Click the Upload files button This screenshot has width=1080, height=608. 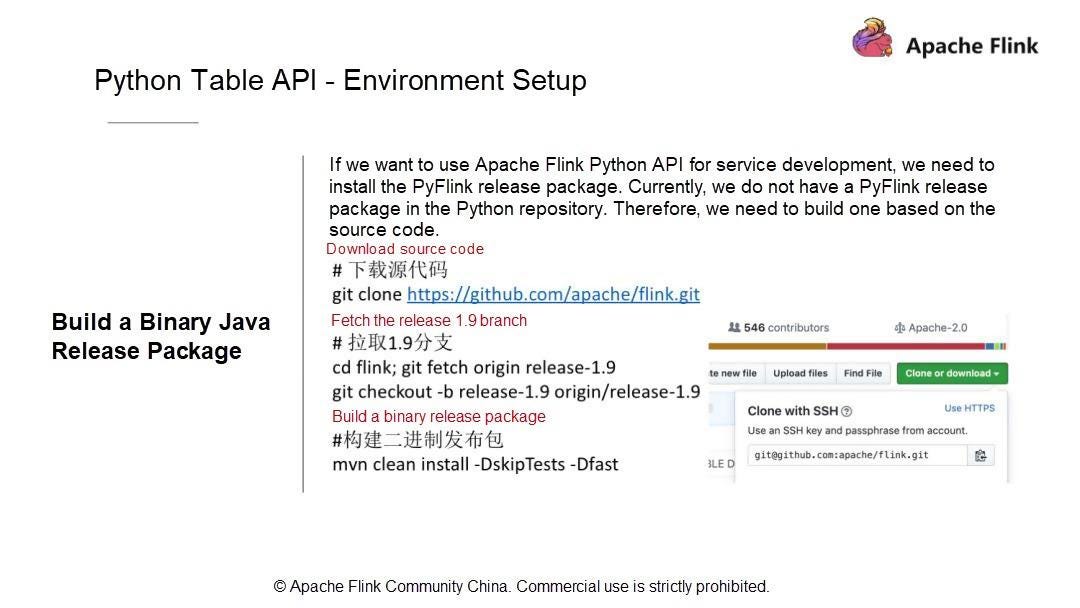point(800,373)
